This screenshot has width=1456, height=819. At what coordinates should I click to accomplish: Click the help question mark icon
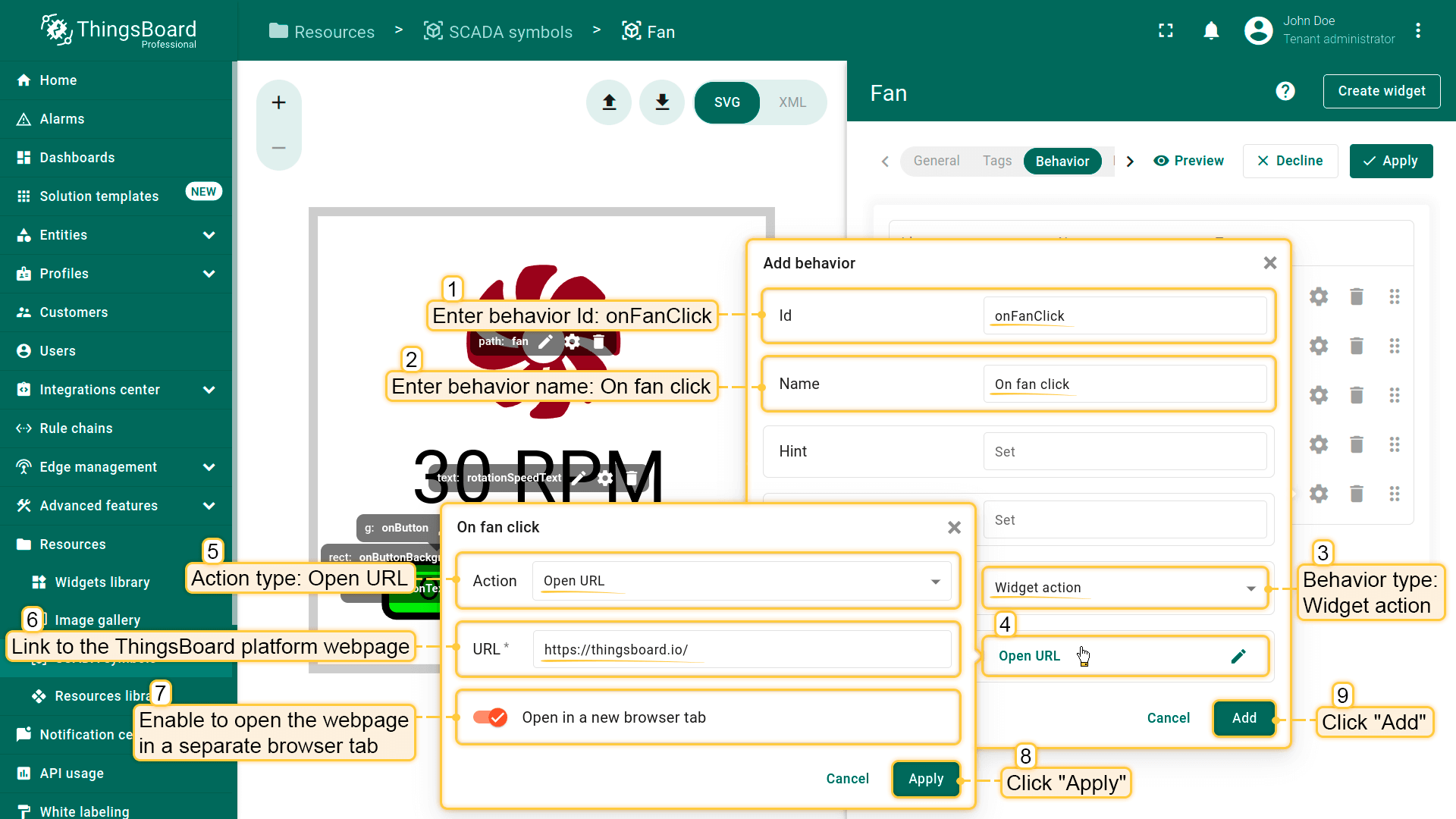(x=1285, y=92)
